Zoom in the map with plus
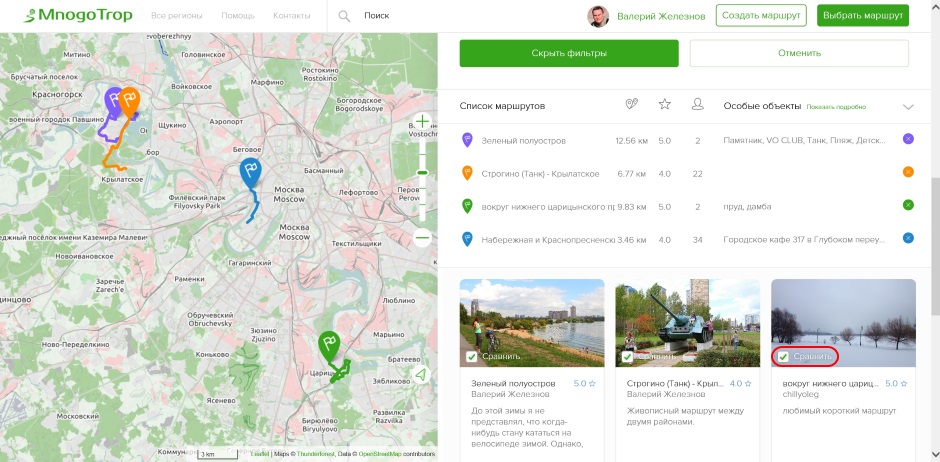This screenshot has width=940, height=462. tap(423, 122)
